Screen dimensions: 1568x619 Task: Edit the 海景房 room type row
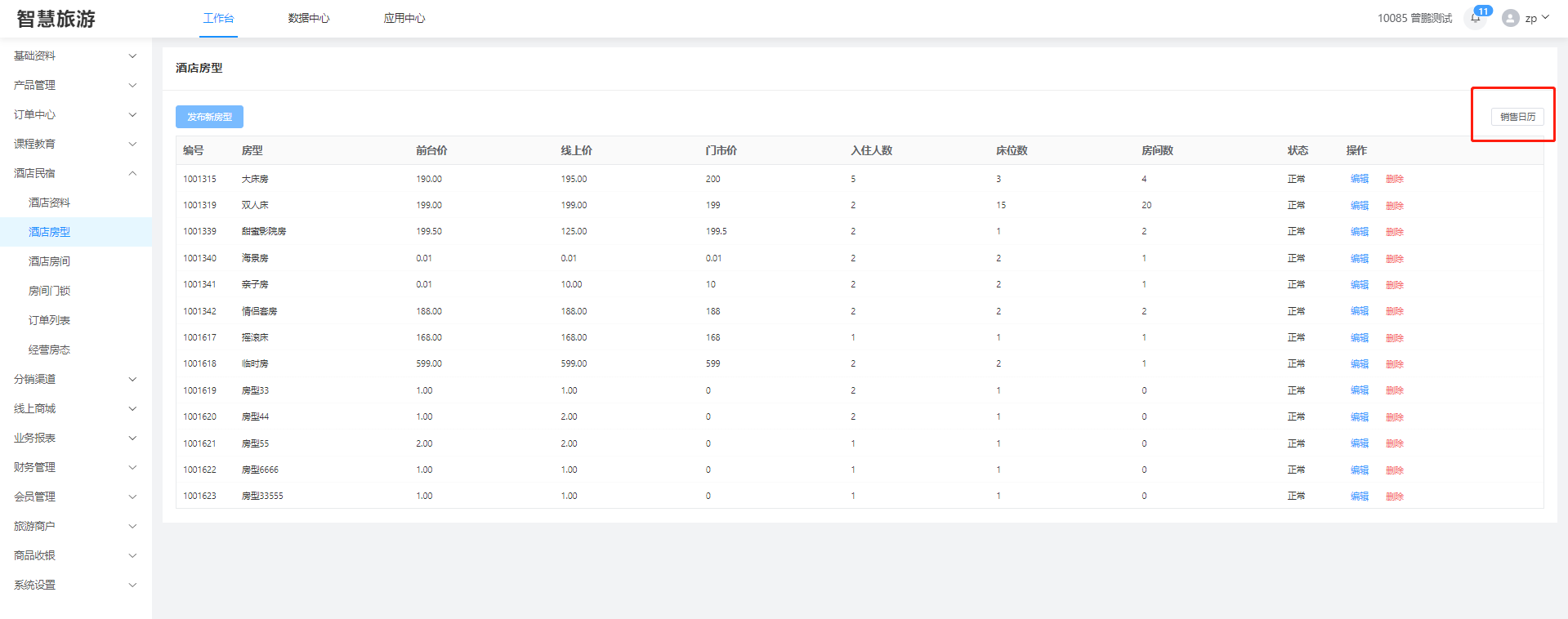[x=1359, y=259]
